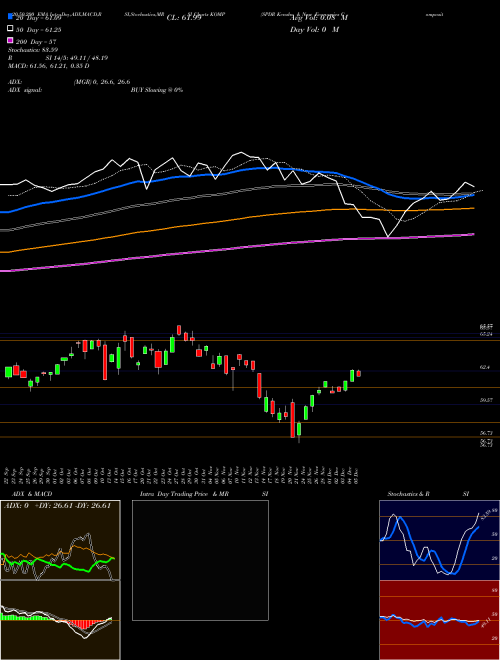Click the '(MGR) 0, 26.6, 26.6' ADX values
This screenshot has width=500, height=660.
pyautogui.click(x=102, y=82)
